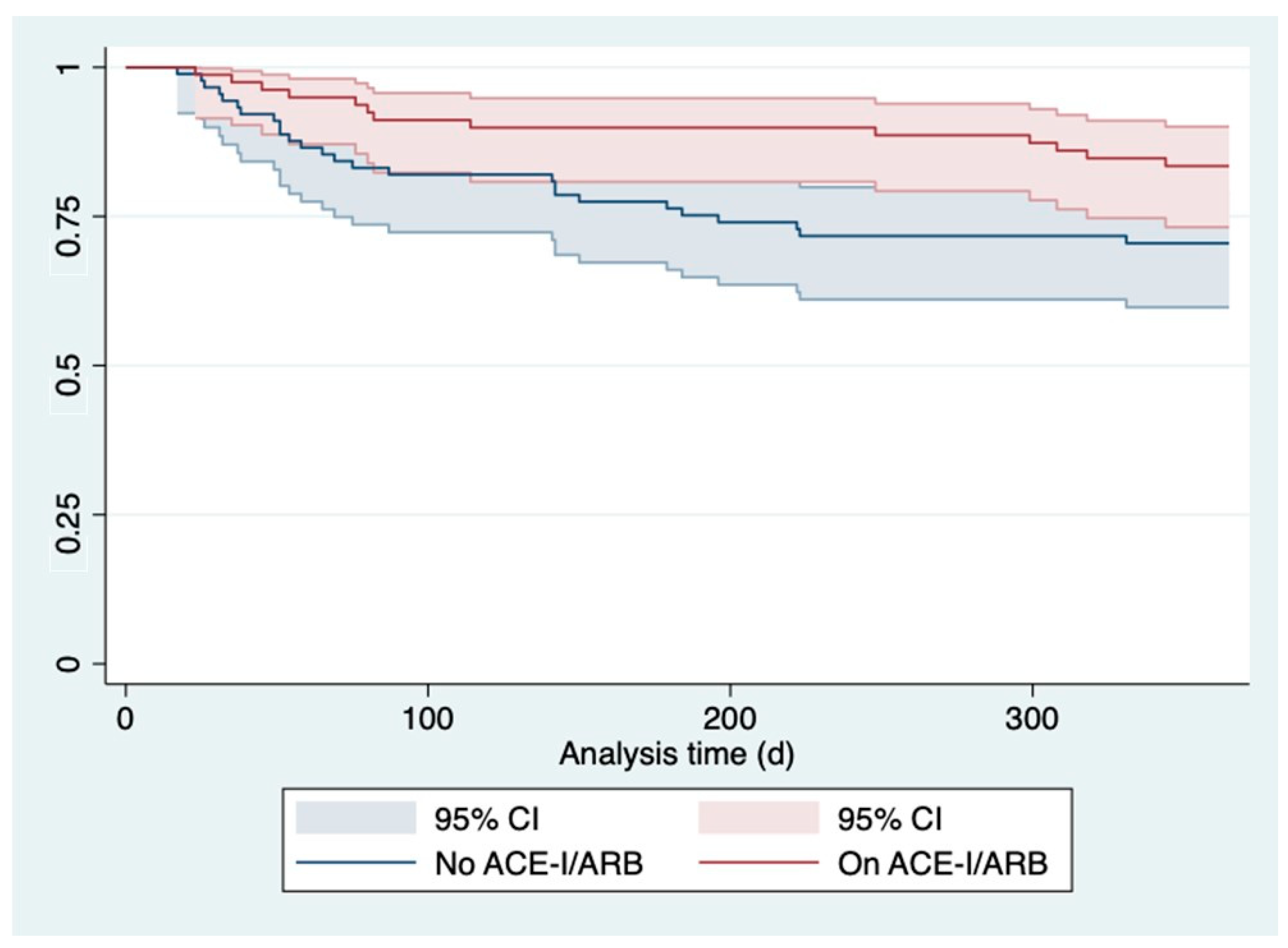Click the "Analysis time (d)" axis title
Screen dimensions: 1288x948
pyautogui.click(x=677, y=754)
